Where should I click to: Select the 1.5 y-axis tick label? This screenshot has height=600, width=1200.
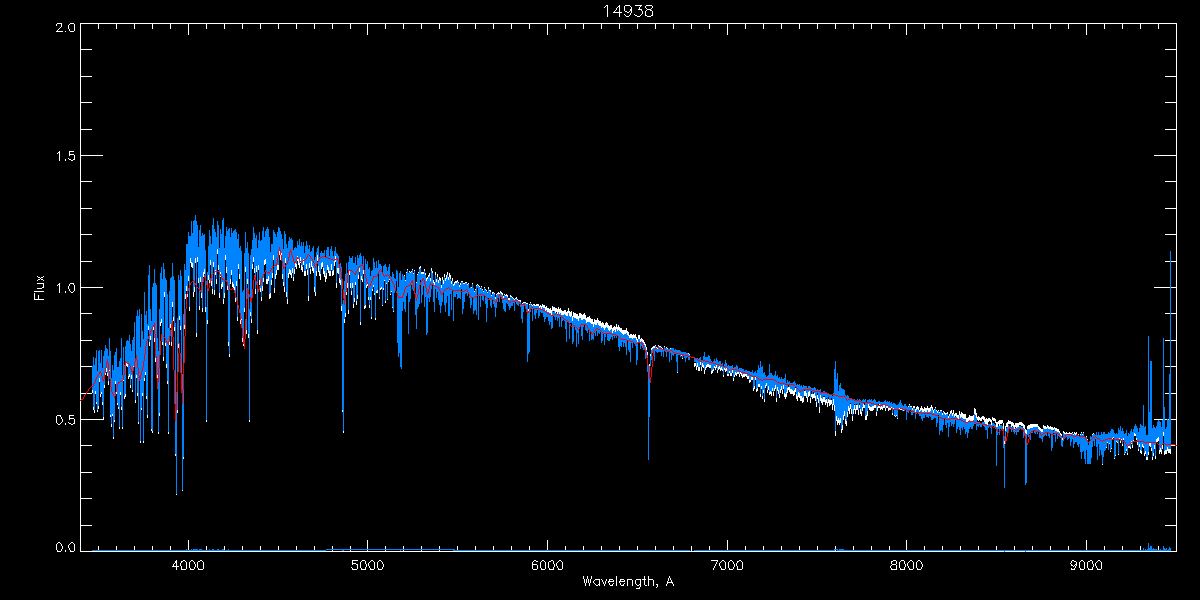(x=66, y=157)
